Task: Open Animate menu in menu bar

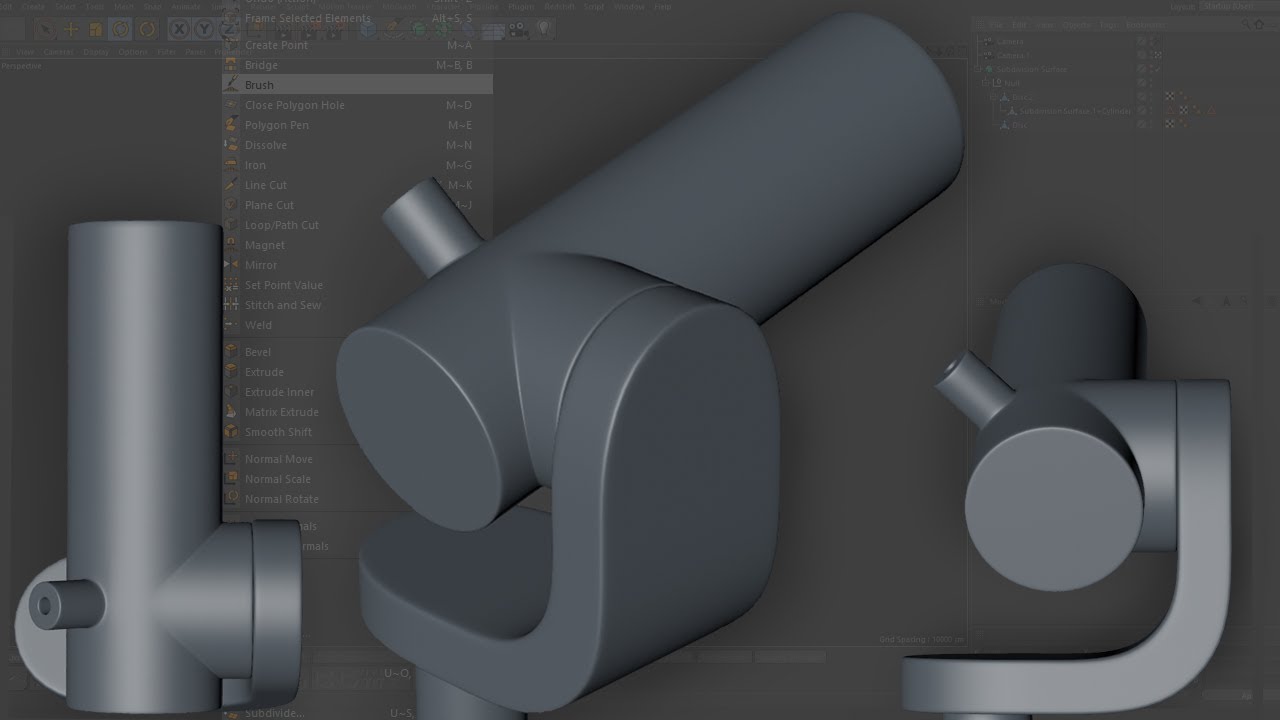Action: click(186, 6)
